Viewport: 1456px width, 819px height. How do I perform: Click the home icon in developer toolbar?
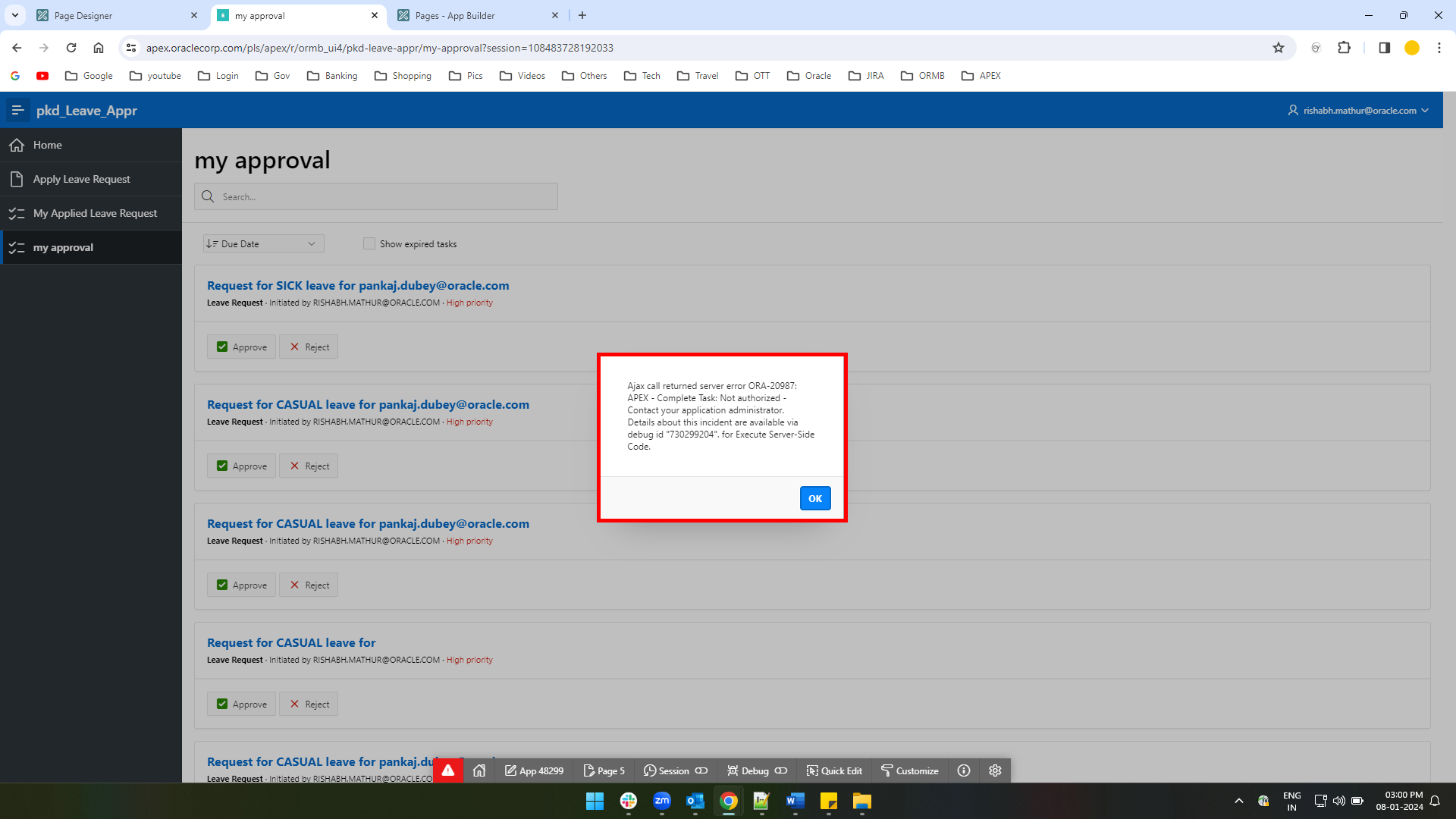coord(479,770)
